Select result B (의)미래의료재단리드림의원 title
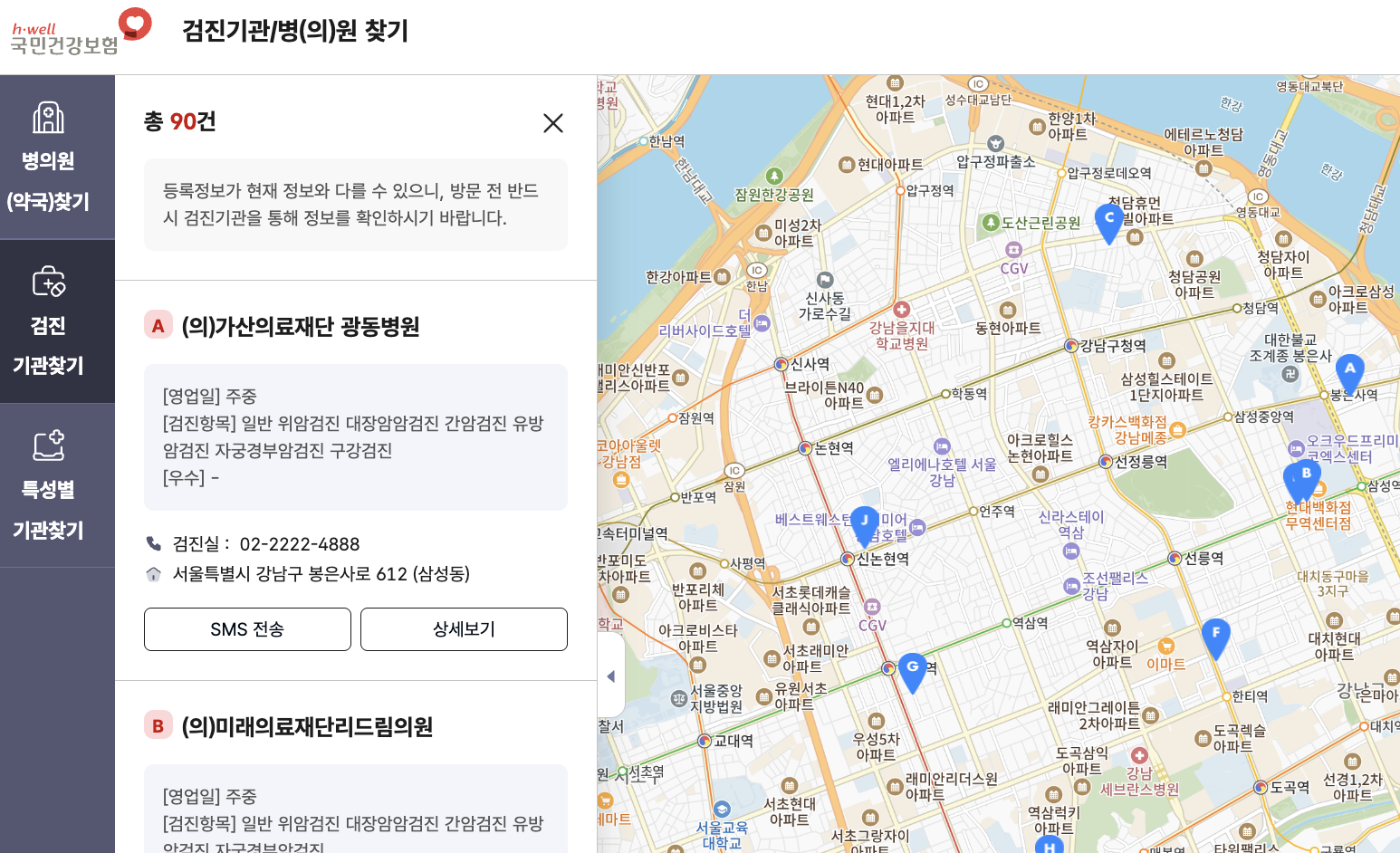Image resolution: width=1400 pixels, height=853 pixels. (x=307, y=726)
